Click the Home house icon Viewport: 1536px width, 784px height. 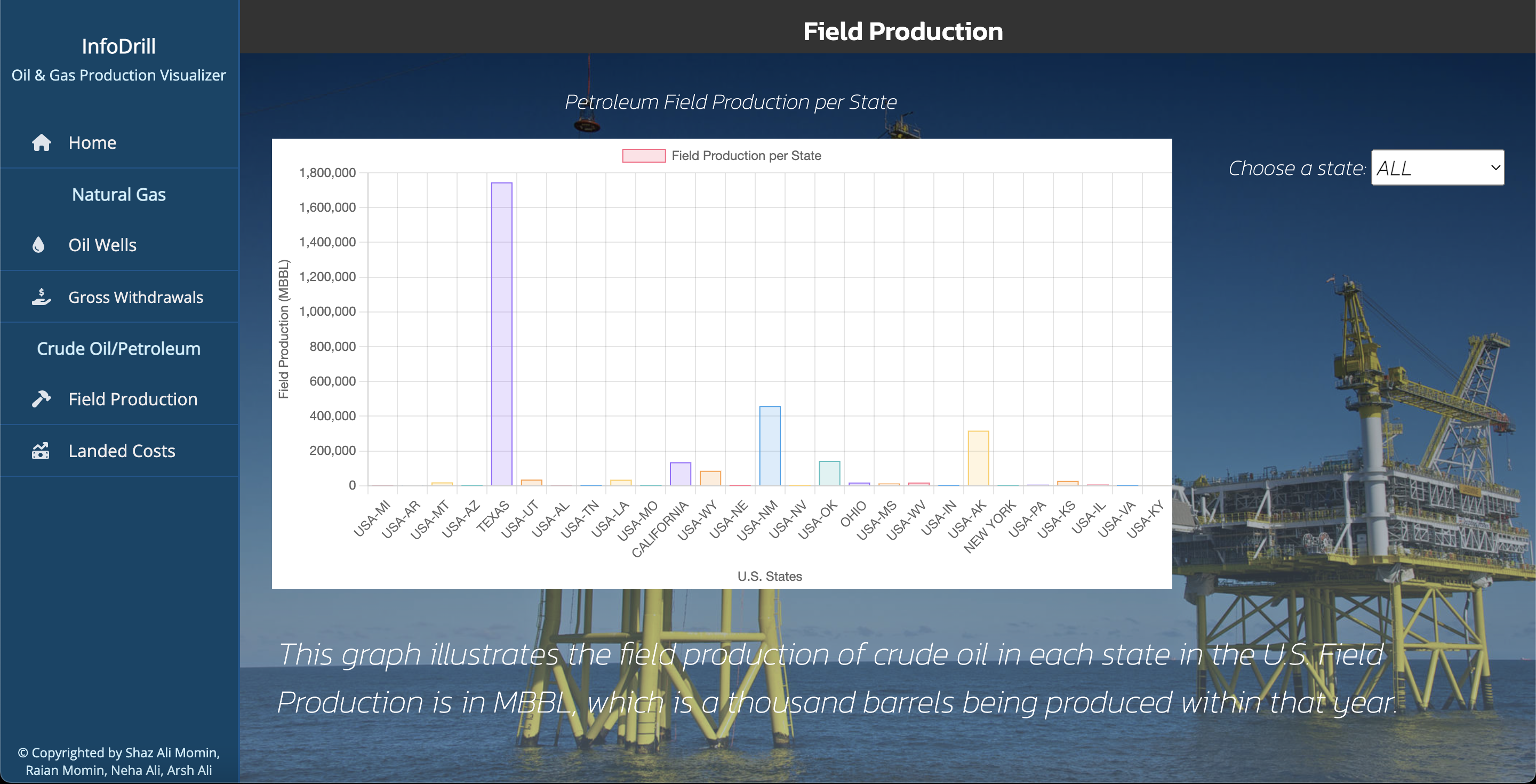coord(41,142)
